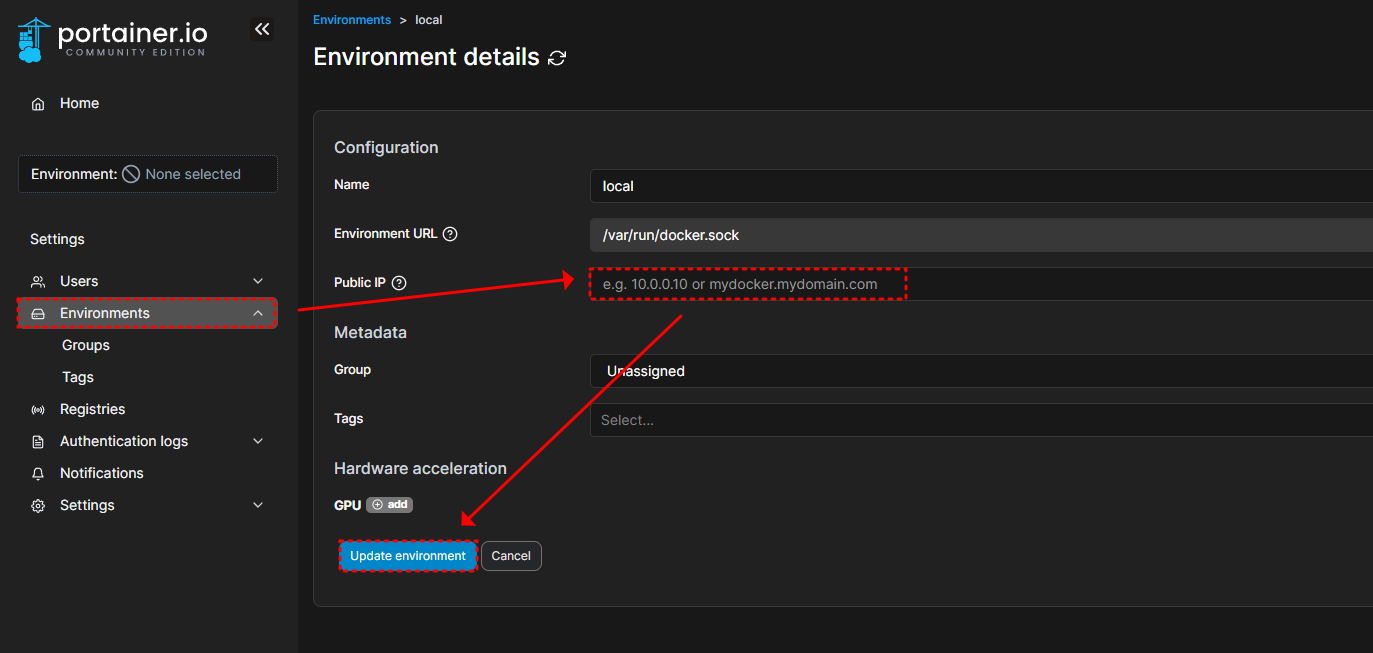
Task: Open Tags under Environments
Action: point(78,378)
